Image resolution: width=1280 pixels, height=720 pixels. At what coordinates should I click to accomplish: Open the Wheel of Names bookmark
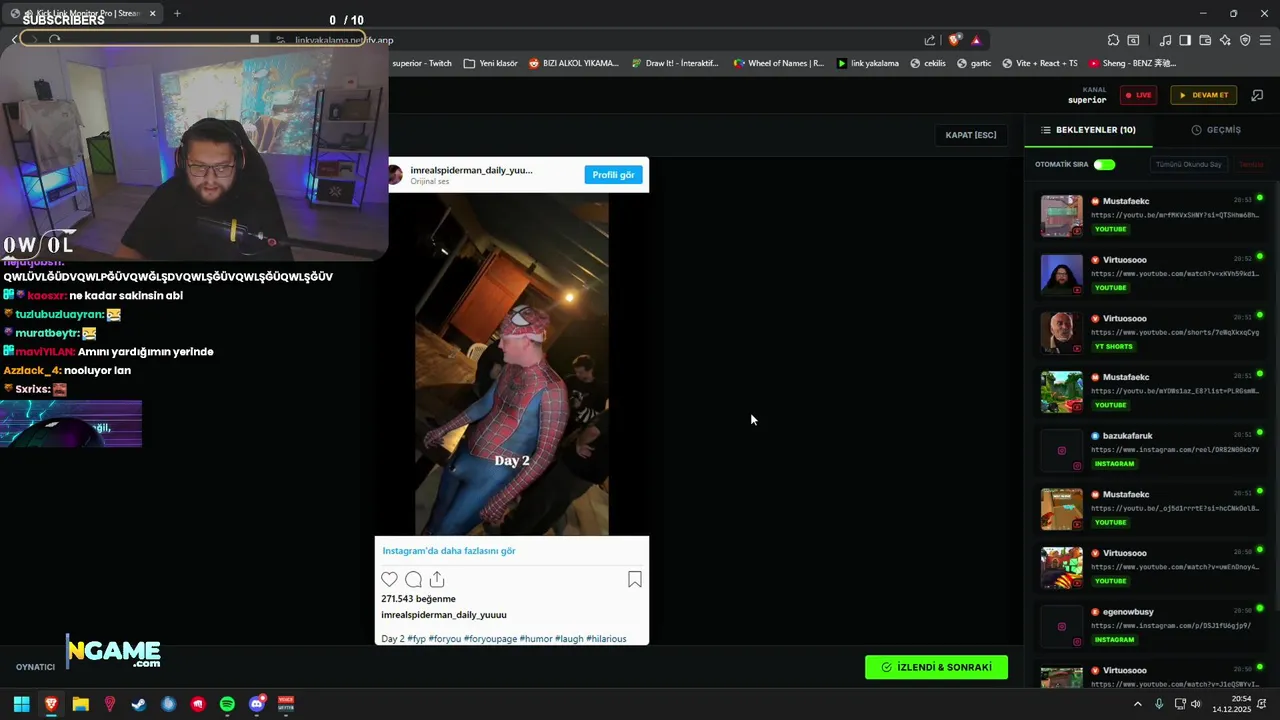click(x=779, y=63)
